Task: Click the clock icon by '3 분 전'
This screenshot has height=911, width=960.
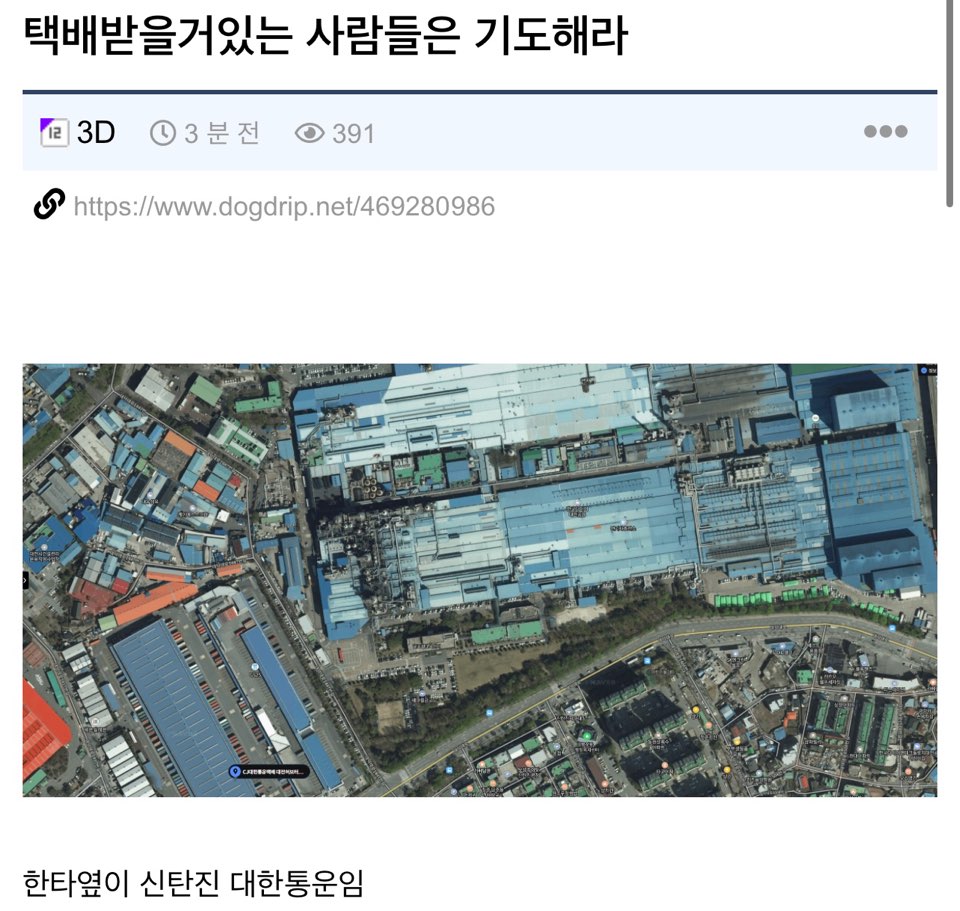Action: click(163, 133)
